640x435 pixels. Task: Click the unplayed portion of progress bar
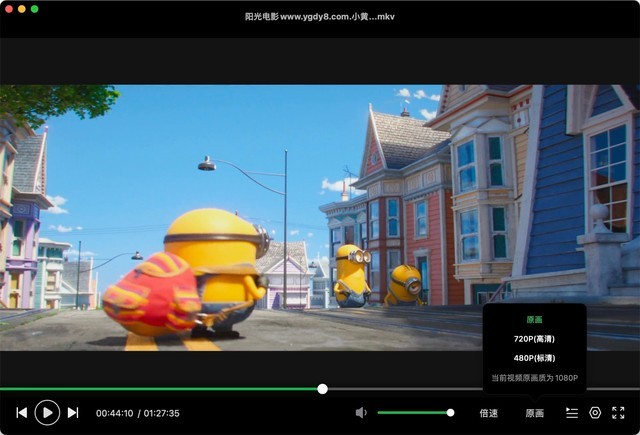click(x=405, y=389)
